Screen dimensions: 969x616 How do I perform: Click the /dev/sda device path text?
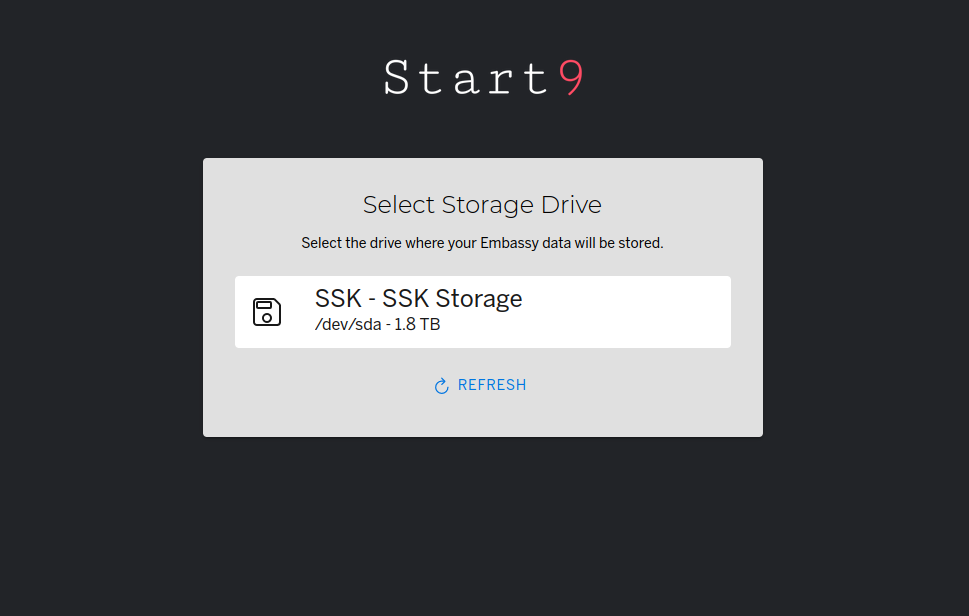(347, 325)
